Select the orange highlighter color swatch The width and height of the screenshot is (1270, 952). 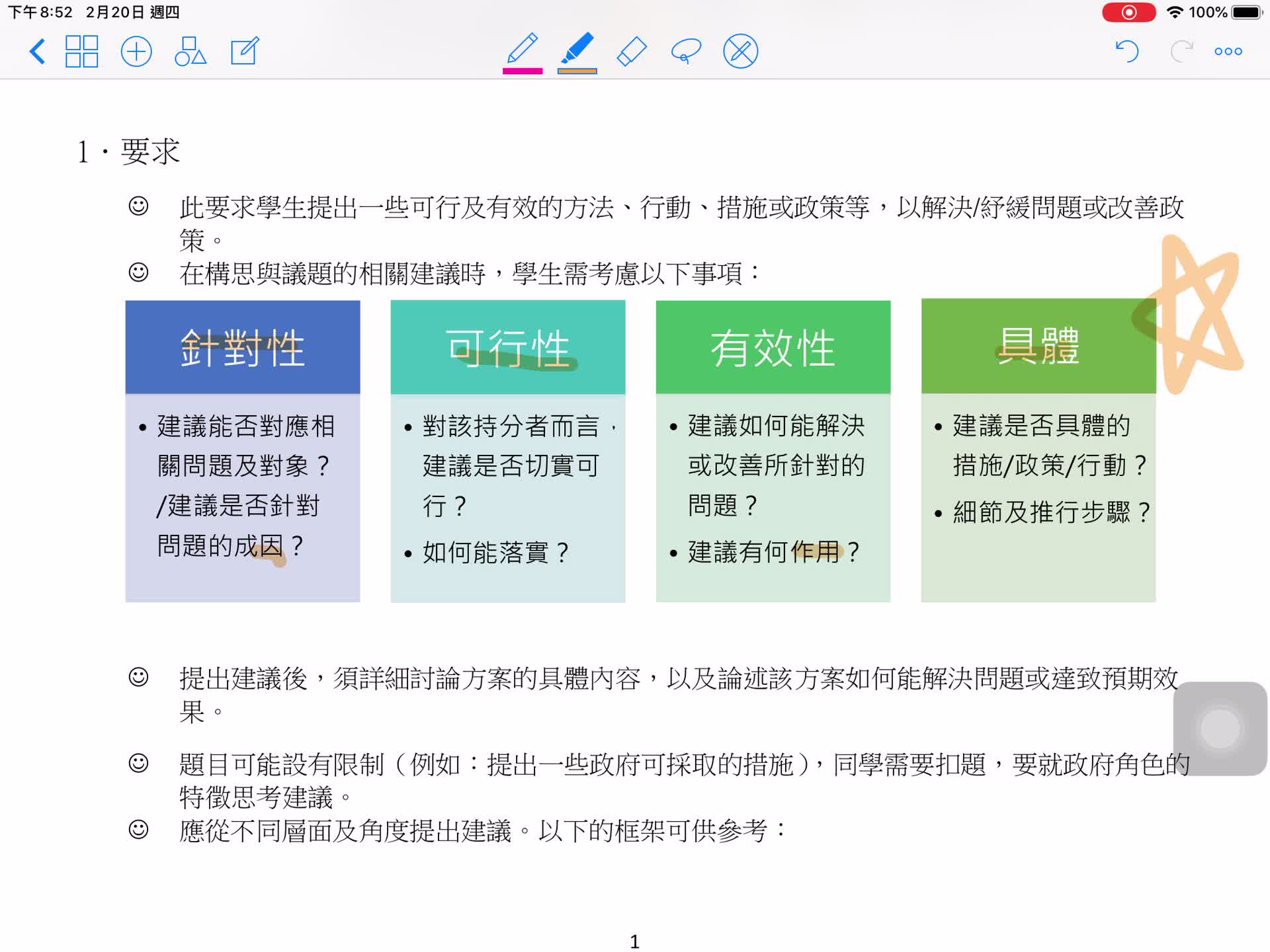576,69
